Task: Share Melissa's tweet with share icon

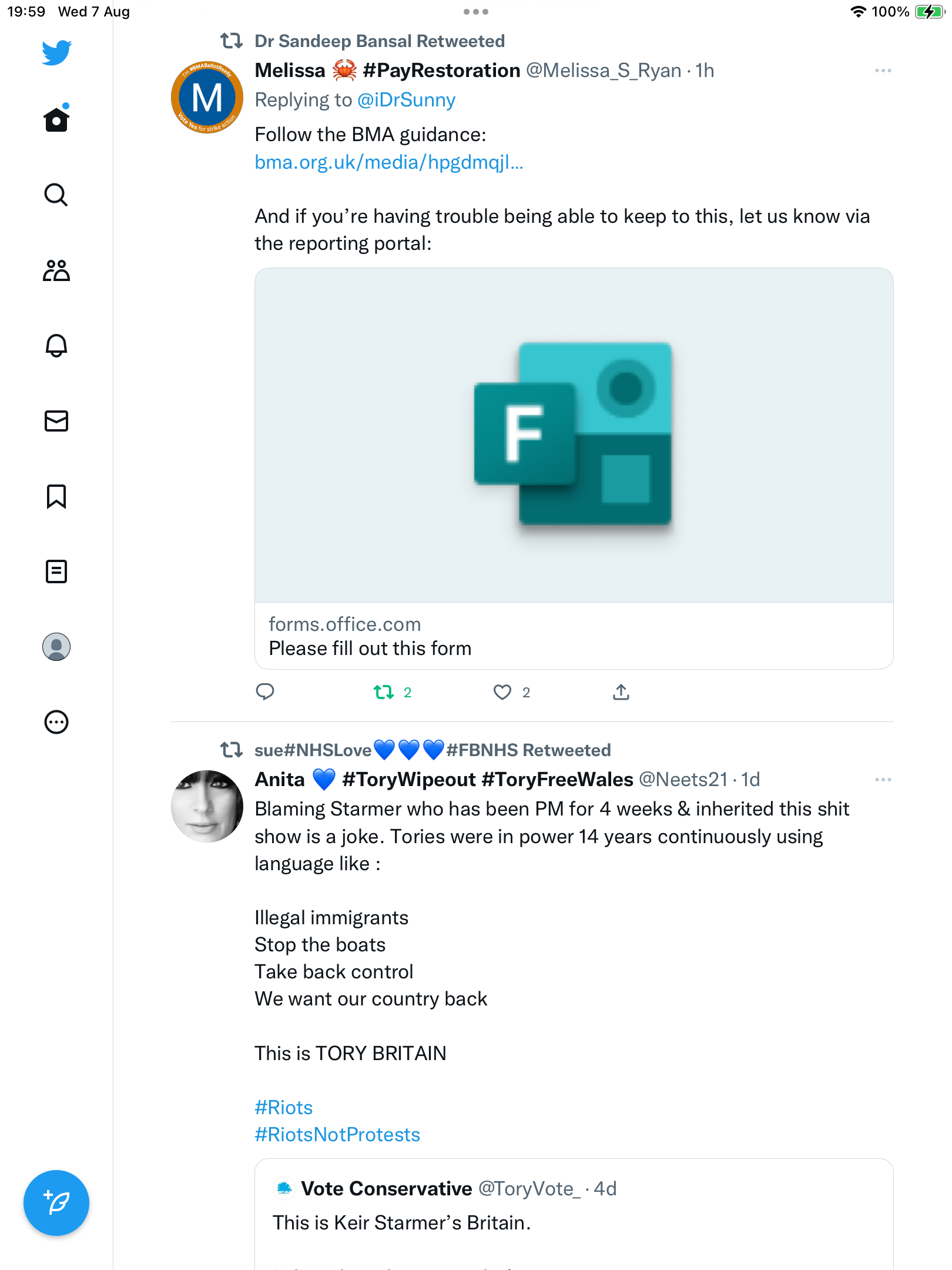Action: (621, 692)
